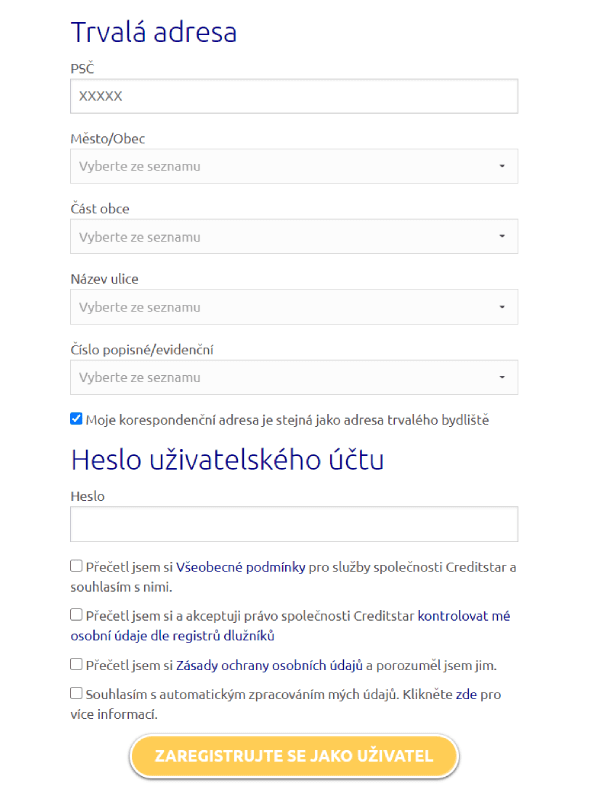Expand the Číslo popisné/evidenční dropdown
The image size is (600, 802).
[294, 377]
